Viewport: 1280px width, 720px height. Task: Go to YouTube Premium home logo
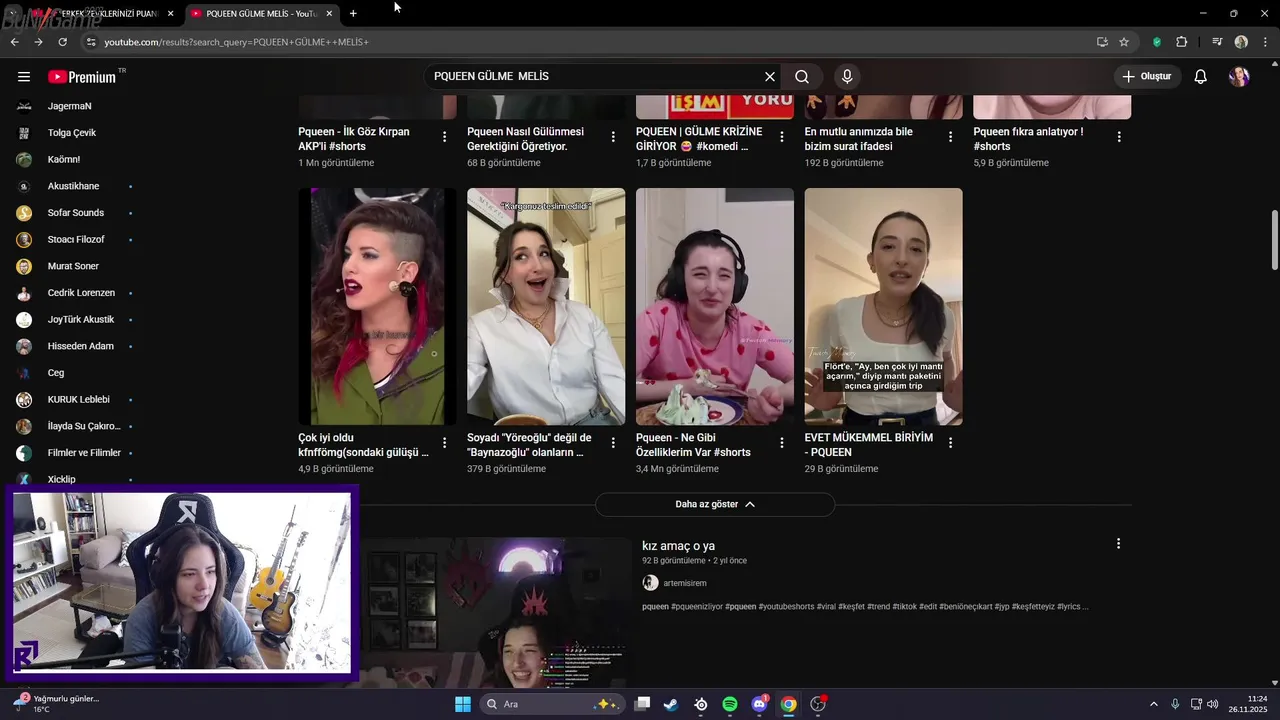(82, 77)
